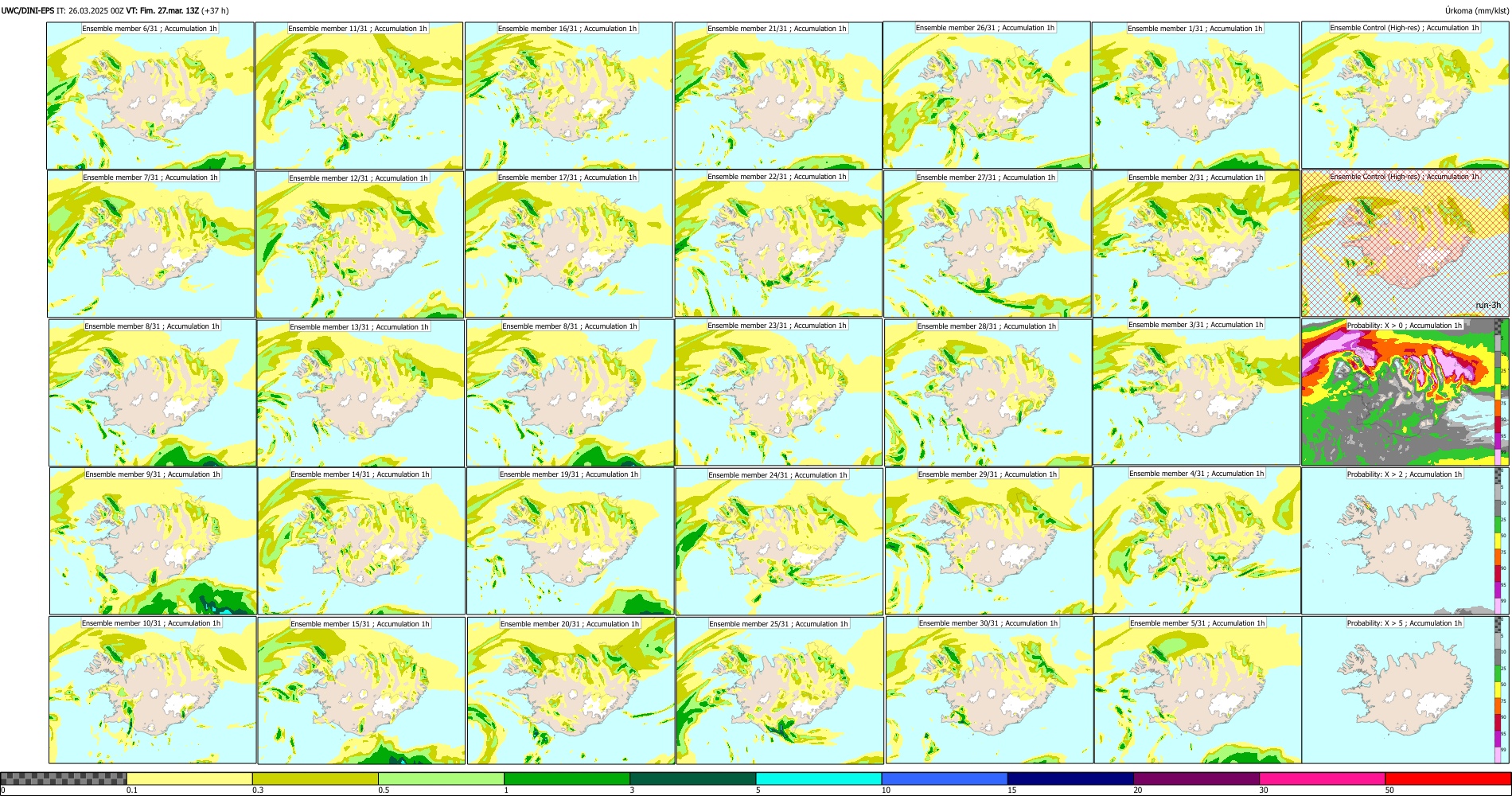Click the cyan 5–10 legend swatch
The width and height of the screenshot is (1512, 796).
(x=819, y=778)
